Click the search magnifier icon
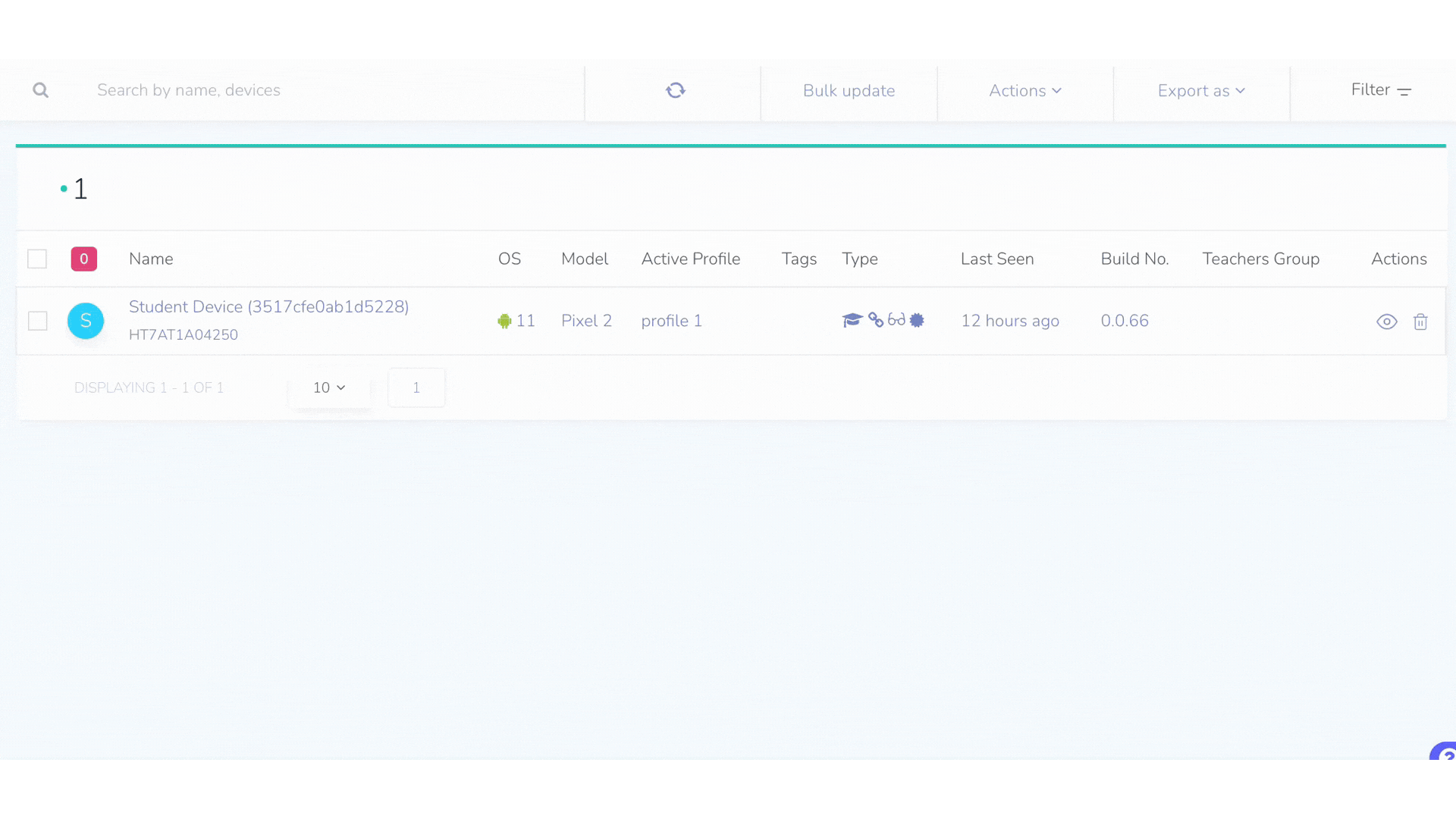Viewport: 1456px width, 819px height. pos(41,91)
